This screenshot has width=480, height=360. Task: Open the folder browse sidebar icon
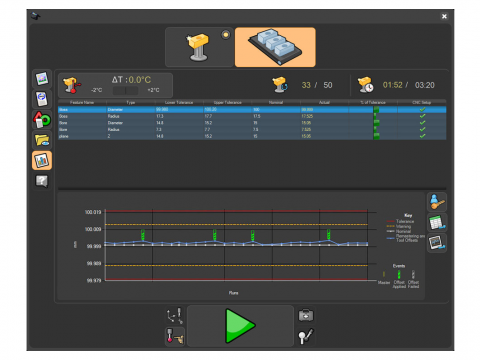point(42,140)
